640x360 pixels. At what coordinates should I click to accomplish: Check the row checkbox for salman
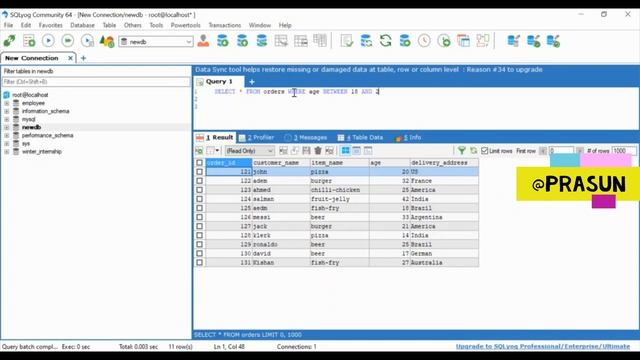coord(199,199)
